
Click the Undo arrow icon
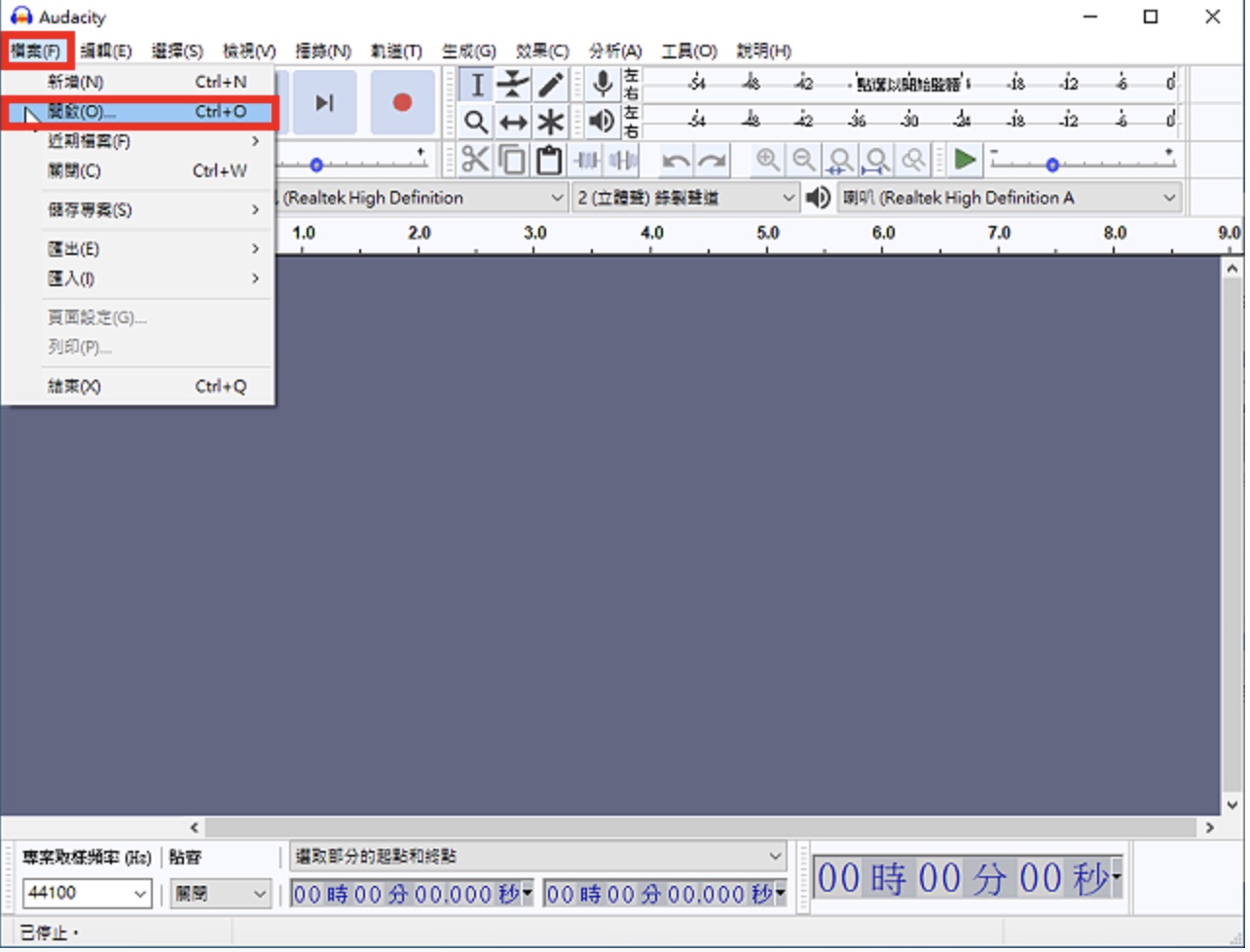pos(676,160)
